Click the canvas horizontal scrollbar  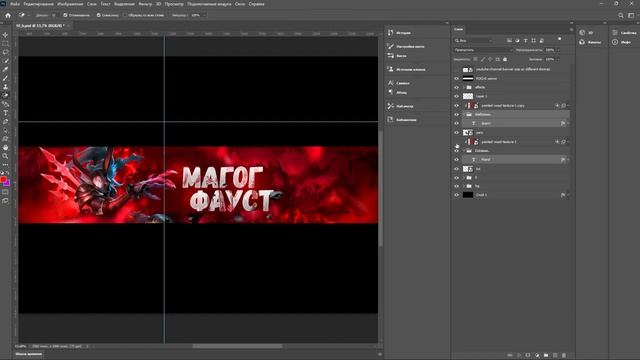click(237, 346)
